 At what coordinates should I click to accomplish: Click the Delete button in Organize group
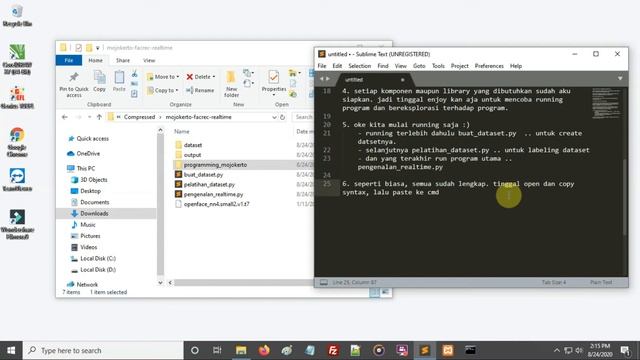tap(200, 77)
